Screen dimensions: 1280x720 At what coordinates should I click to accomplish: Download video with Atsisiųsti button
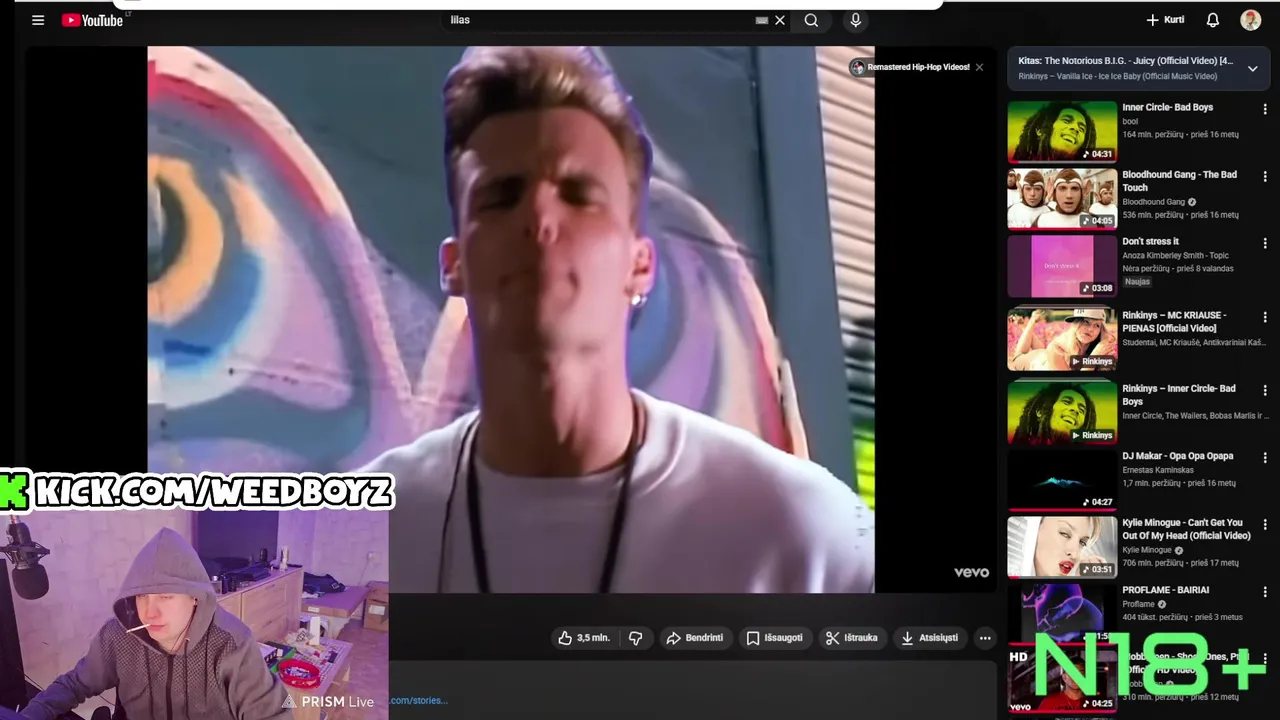point(929,638)
